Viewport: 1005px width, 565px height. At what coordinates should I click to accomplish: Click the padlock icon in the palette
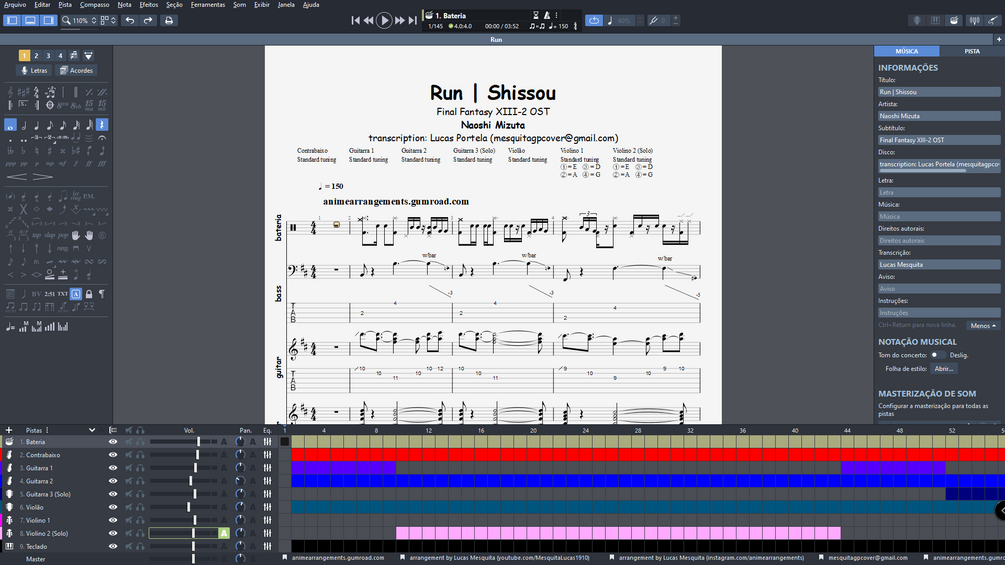click(x=89, y=294)
